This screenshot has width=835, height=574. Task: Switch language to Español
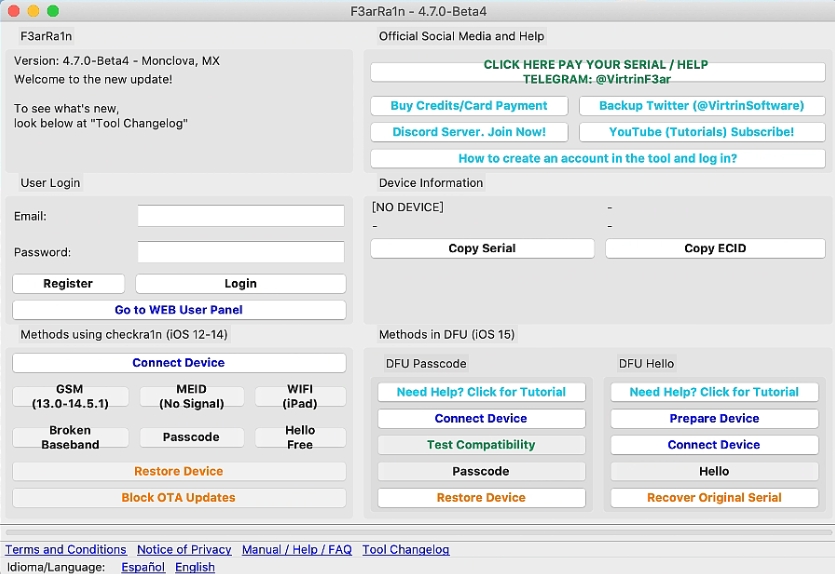[143, 567]
